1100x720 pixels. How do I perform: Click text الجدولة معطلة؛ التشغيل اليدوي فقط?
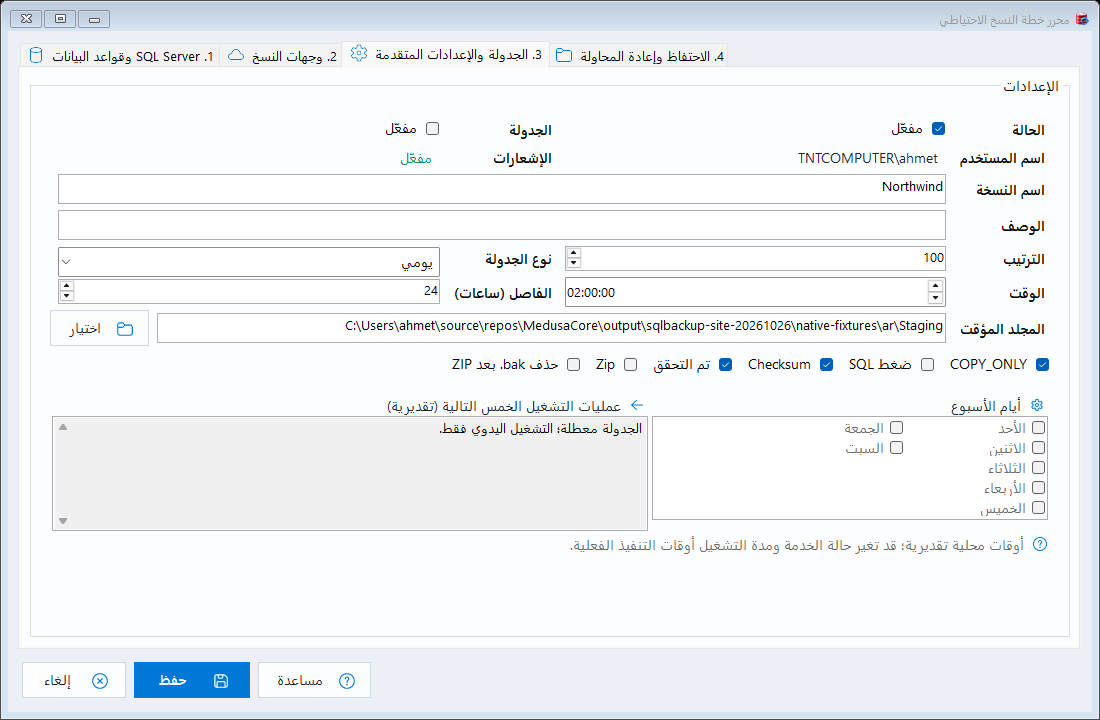pyautogui.click(x=540, y=429)
